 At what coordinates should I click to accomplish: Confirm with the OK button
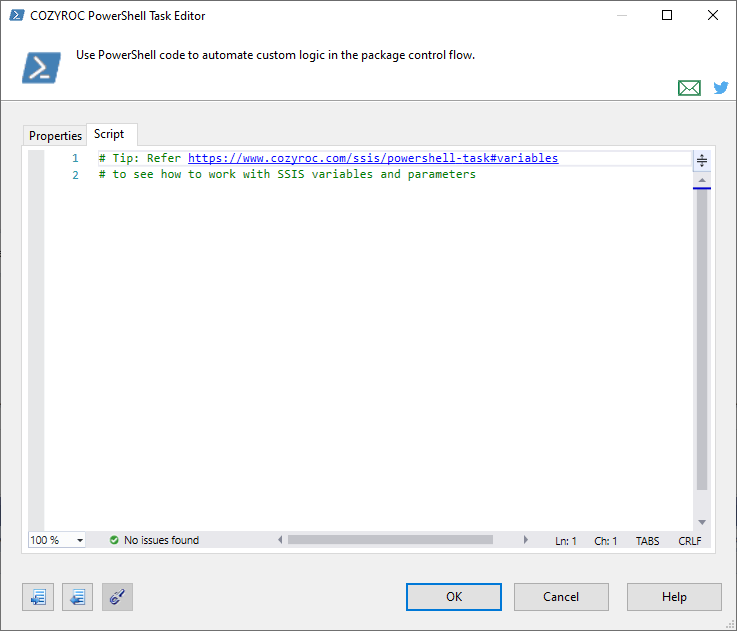(x=454, y=597)
